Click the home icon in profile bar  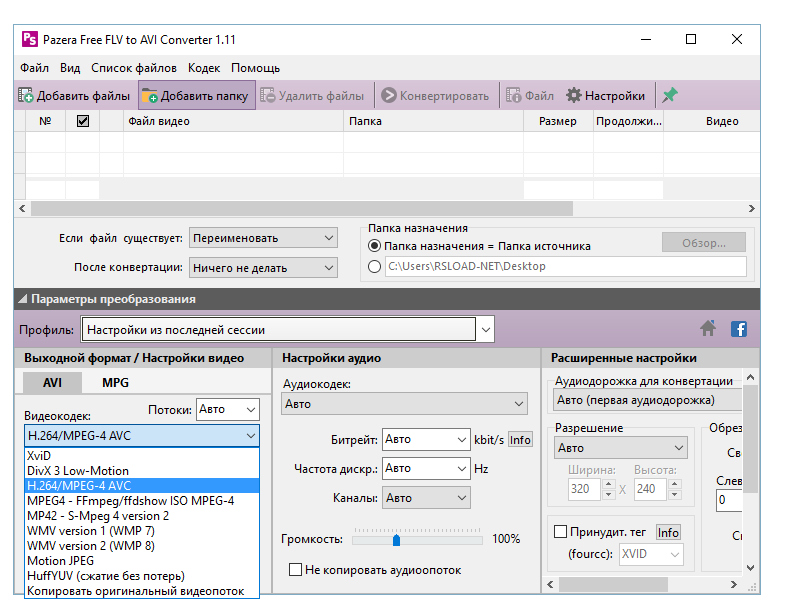click(x=708, y=329)
